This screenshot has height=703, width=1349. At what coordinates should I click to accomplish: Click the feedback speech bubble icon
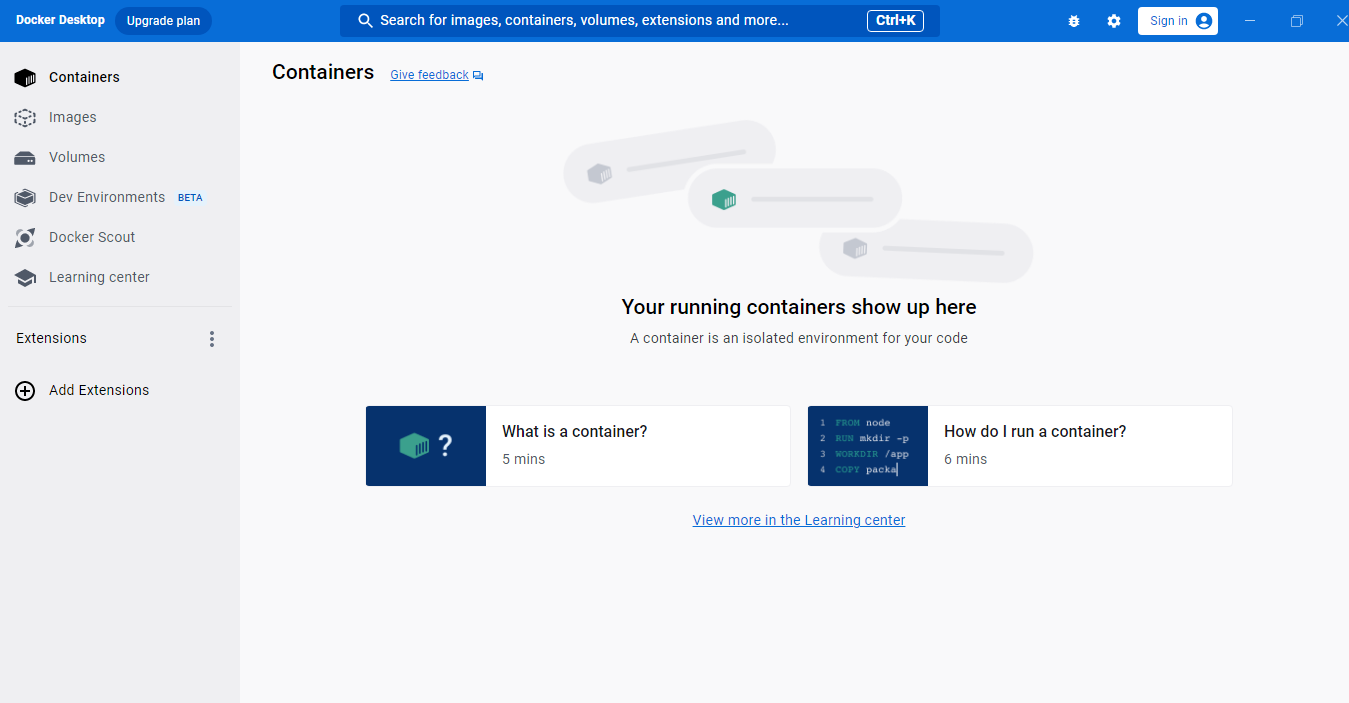point(478,76)
